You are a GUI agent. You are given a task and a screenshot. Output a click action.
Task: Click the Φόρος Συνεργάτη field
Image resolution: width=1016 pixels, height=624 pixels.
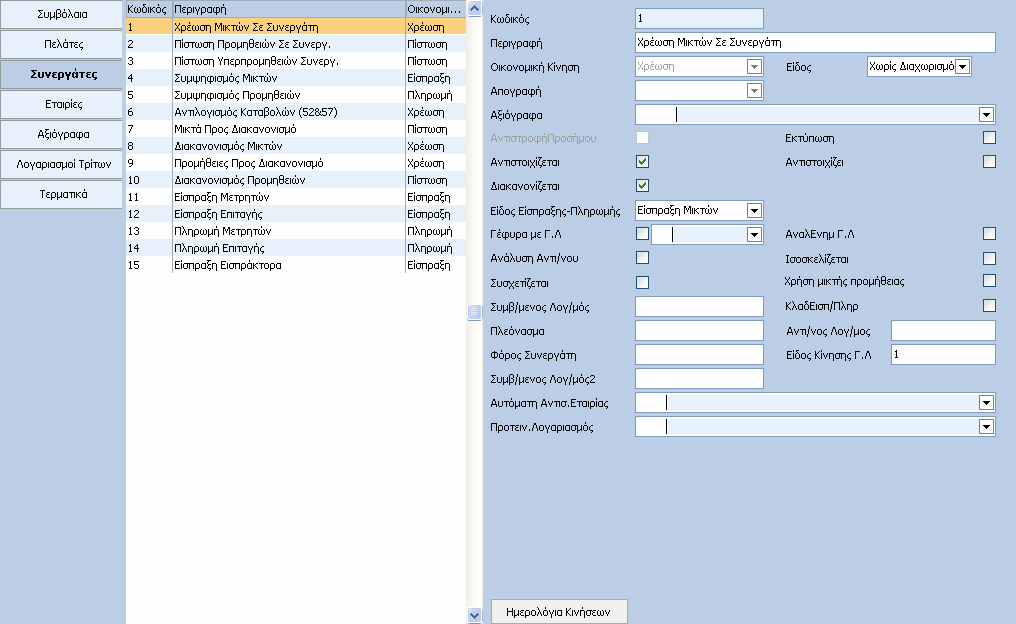(x=699, y=354)
